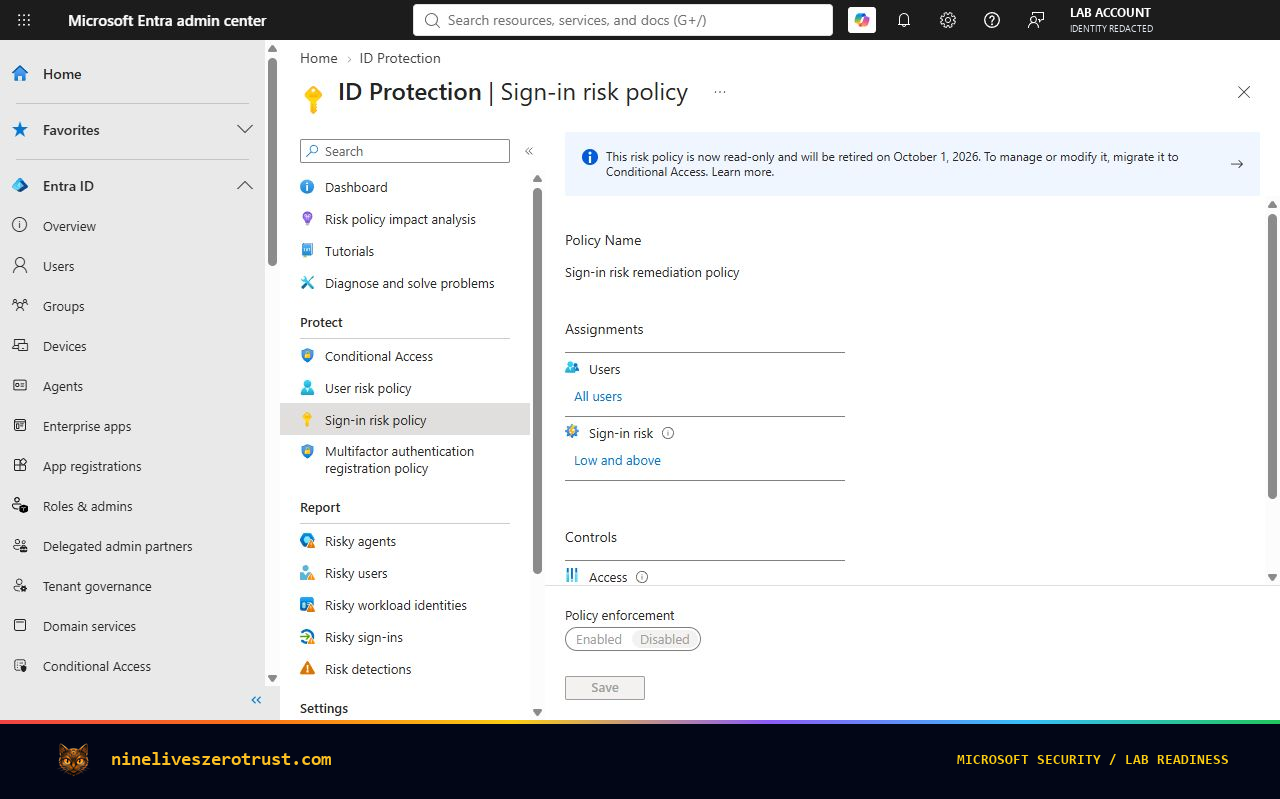The image size is (1280, 799).
Task: Click the Dashboard info icon
Action: (x=308, y=187)
